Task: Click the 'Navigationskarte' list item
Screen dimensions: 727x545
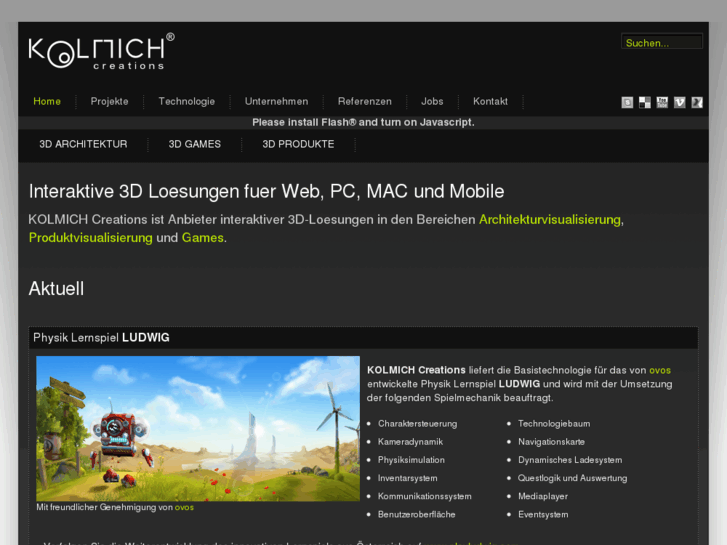Action: pos(551,442)
